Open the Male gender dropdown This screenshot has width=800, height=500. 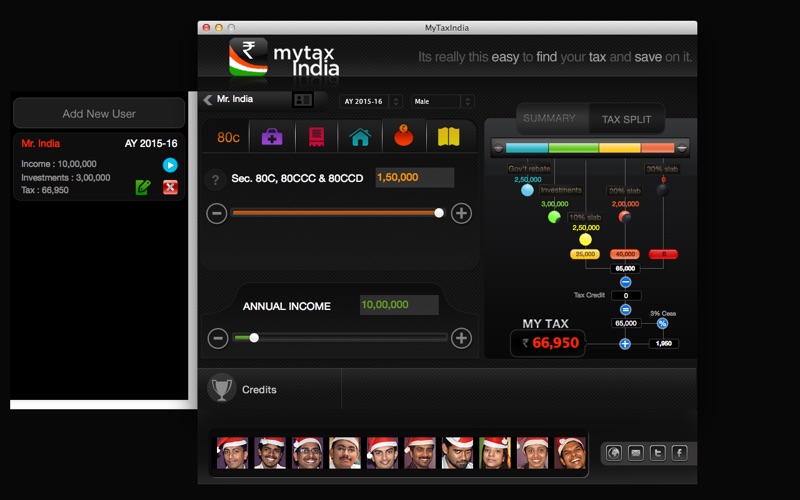pyautogui.click(x=442, y=101)
